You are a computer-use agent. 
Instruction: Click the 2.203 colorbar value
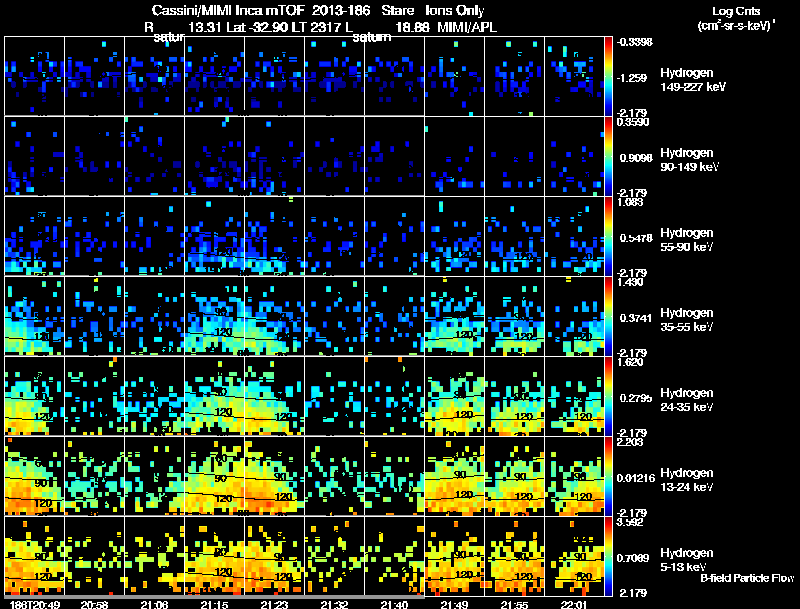pyautogui.click(x=630, y=442)
